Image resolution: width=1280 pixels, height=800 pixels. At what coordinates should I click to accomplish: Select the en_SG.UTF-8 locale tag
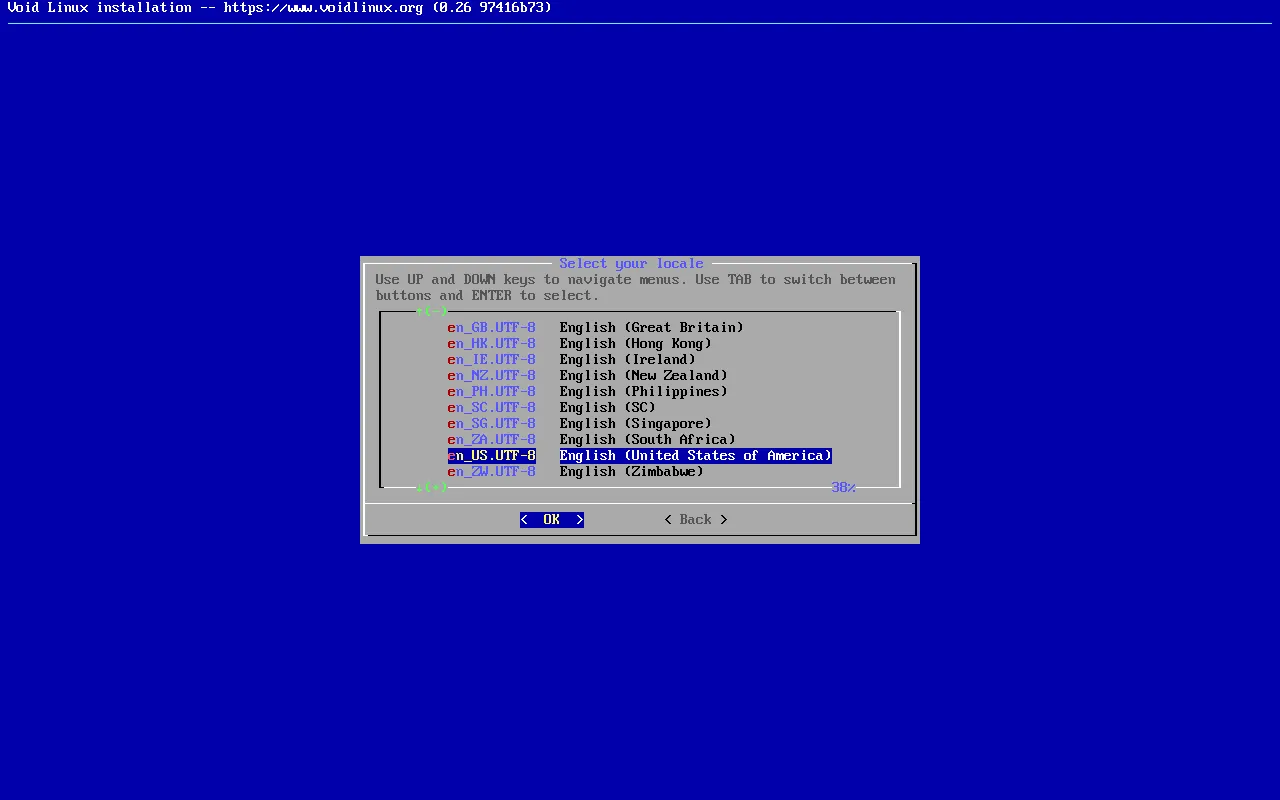tap(492, 424)
